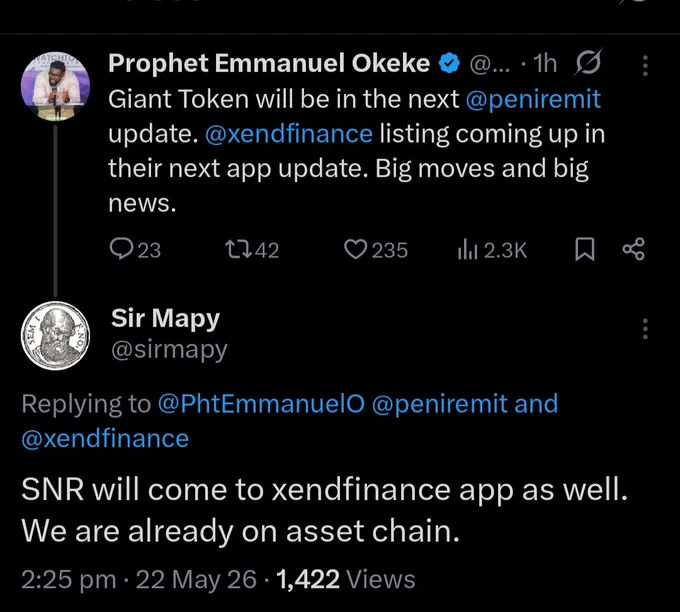The height and width of the screenshot is (612, 680).
Task: Share Prophet Emmanuel Okeke's tweet
Action: pos(634,249)
